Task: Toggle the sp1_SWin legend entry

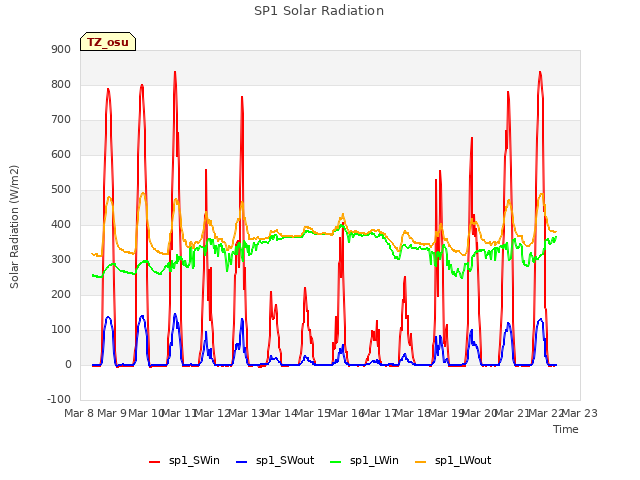Action: point(184,461)
